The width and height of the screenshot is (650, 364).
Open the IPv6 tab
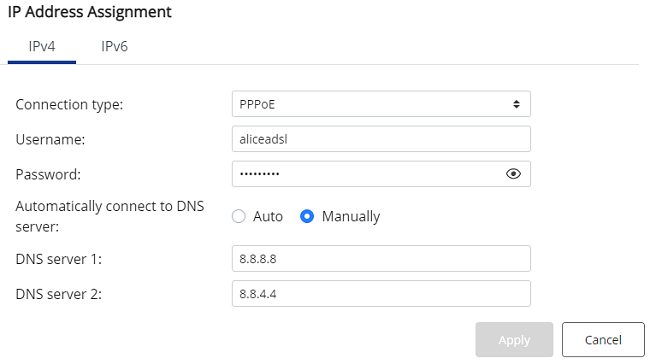tap(114, 46)
